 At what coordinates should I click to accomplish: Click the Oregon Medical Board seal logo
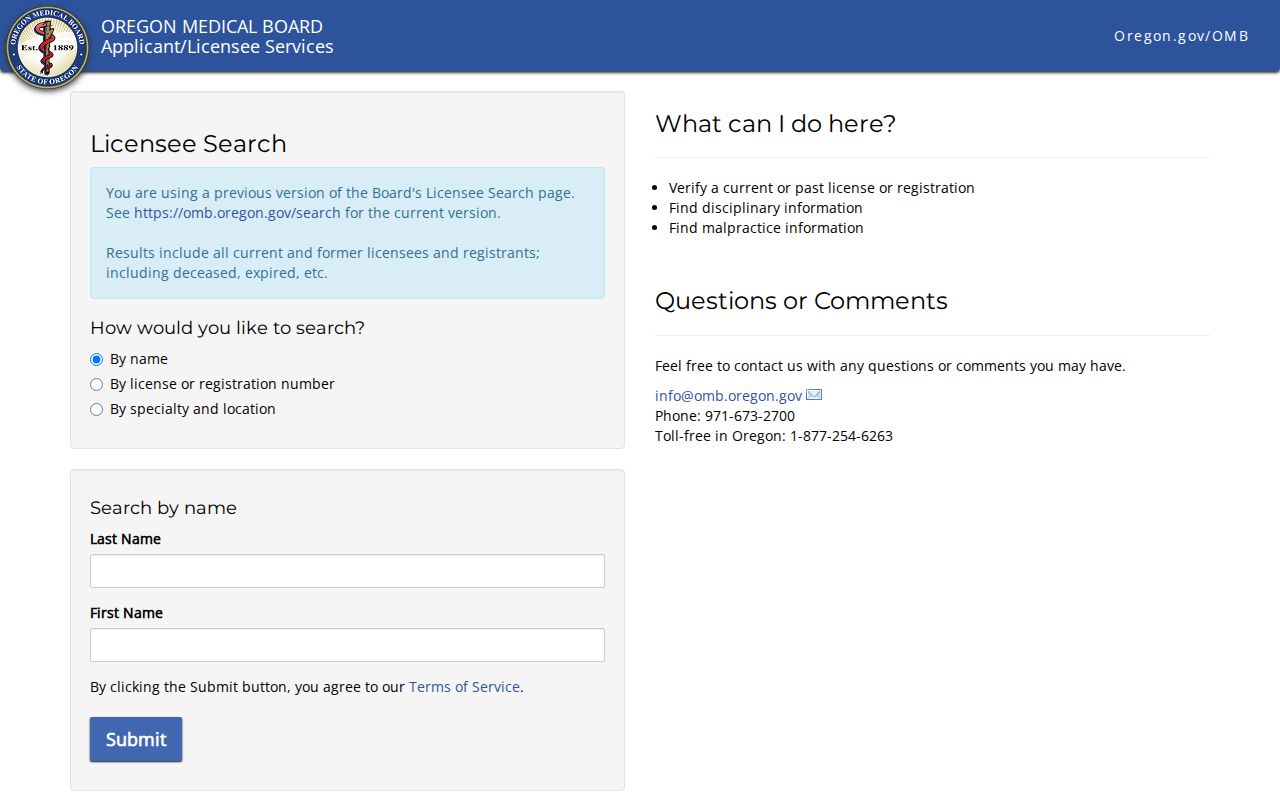pyautogui.click(x=47, y=47)
